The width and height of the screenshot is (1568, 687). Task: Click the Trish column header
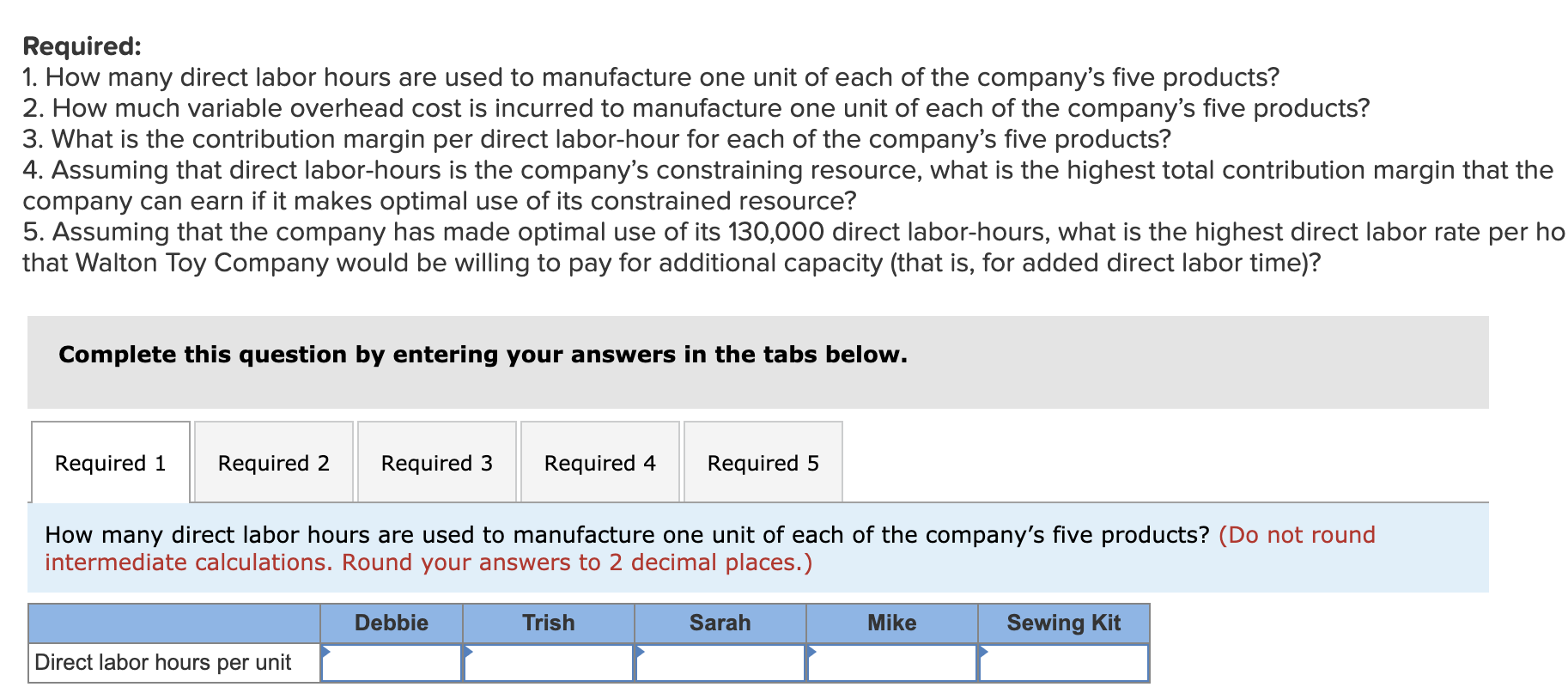point(548,623)
